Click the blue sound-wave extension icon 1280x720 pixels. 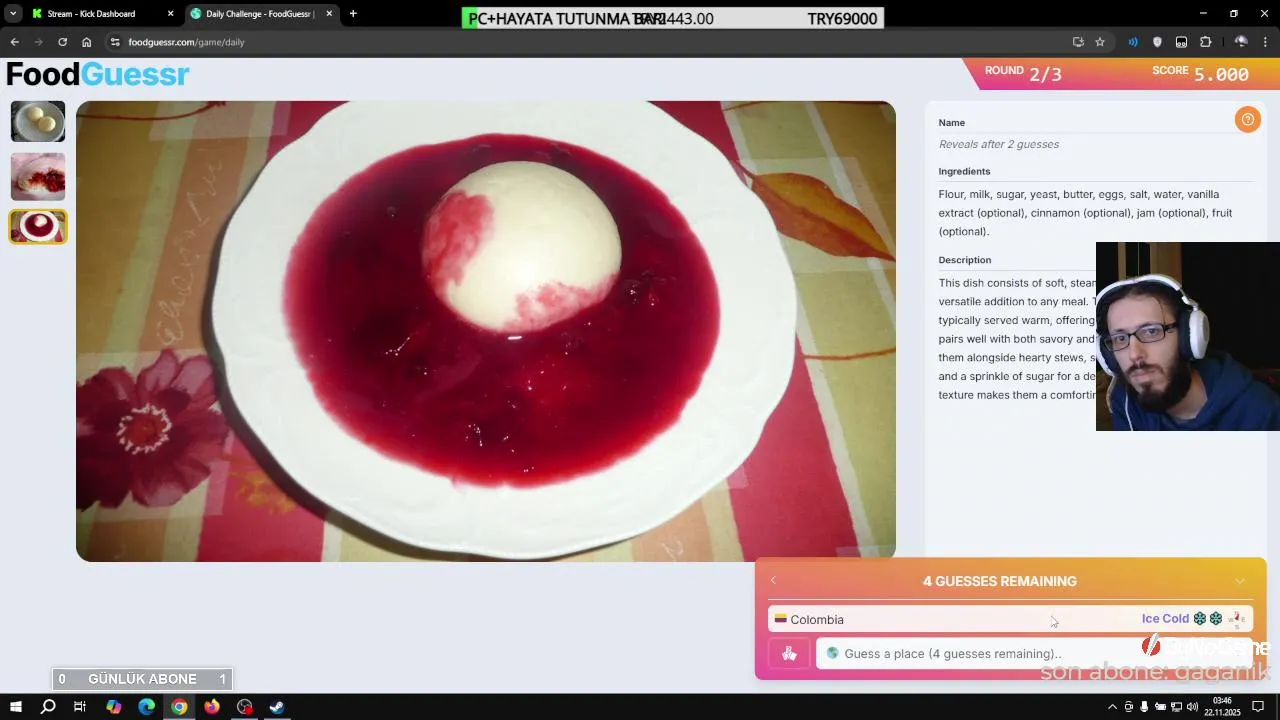click(x=1133, y=42)
